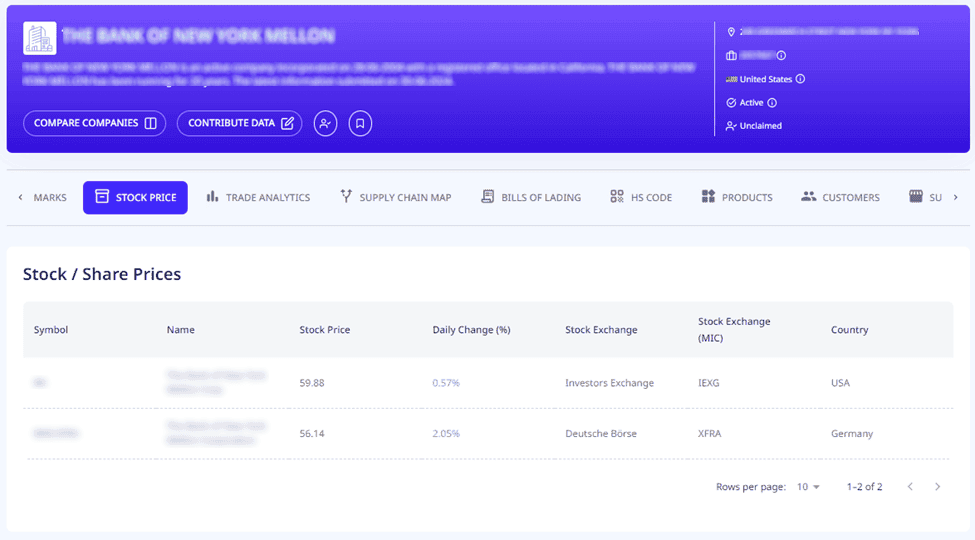Click the Country column header

coord(849,330)
